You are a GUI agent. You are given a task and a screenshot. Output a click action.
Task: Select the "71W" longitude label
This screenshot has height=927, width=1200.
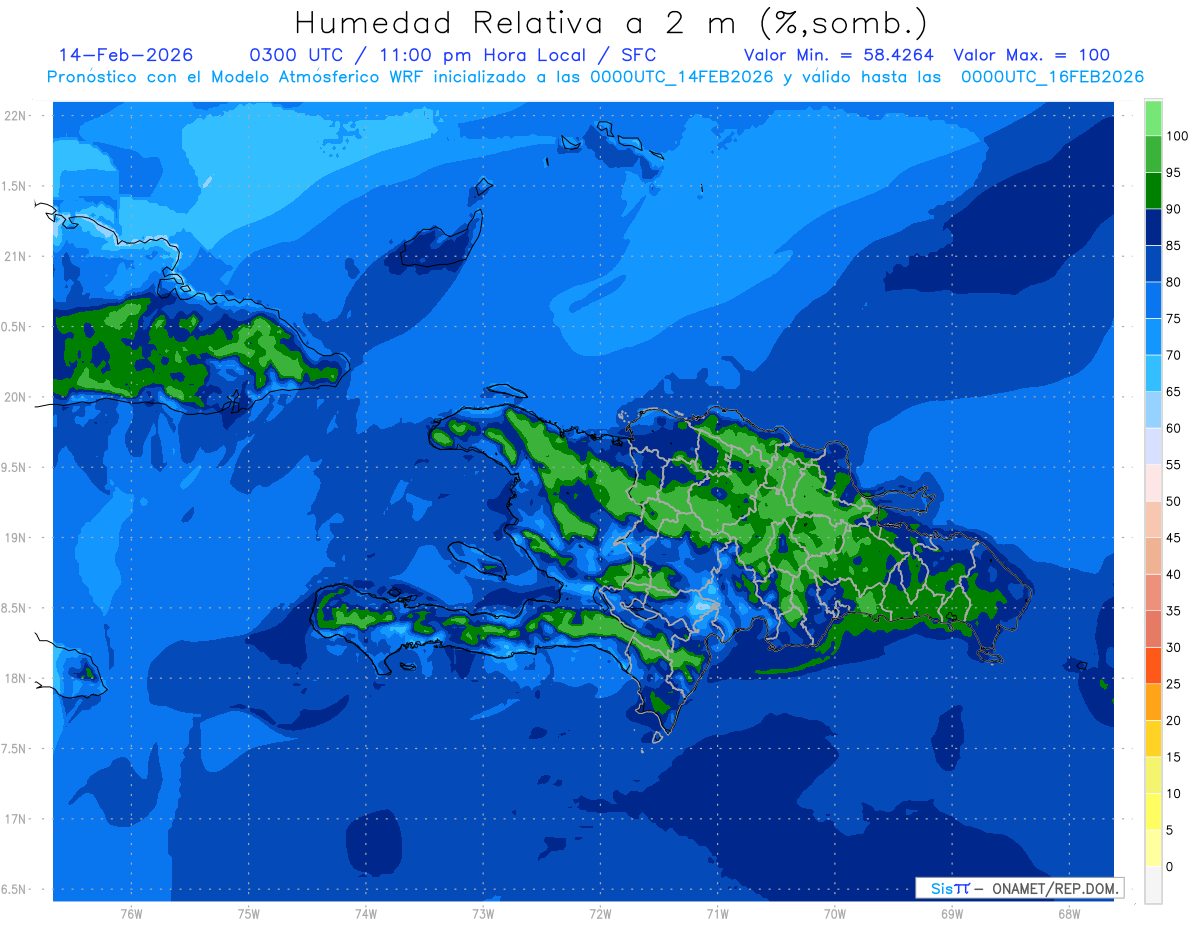click(717, 914)
